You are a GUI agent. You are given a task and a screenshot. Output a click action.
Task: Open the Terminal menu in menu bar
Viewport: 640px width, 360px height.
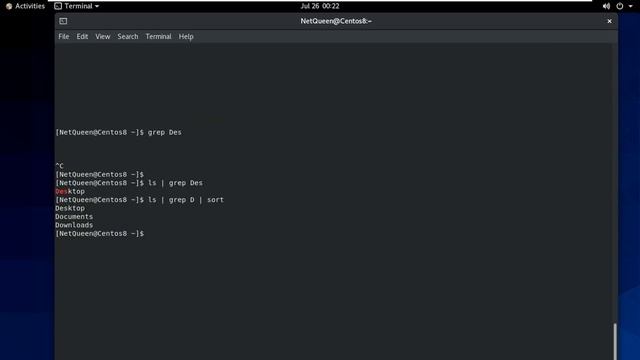(x=158, y=36)
